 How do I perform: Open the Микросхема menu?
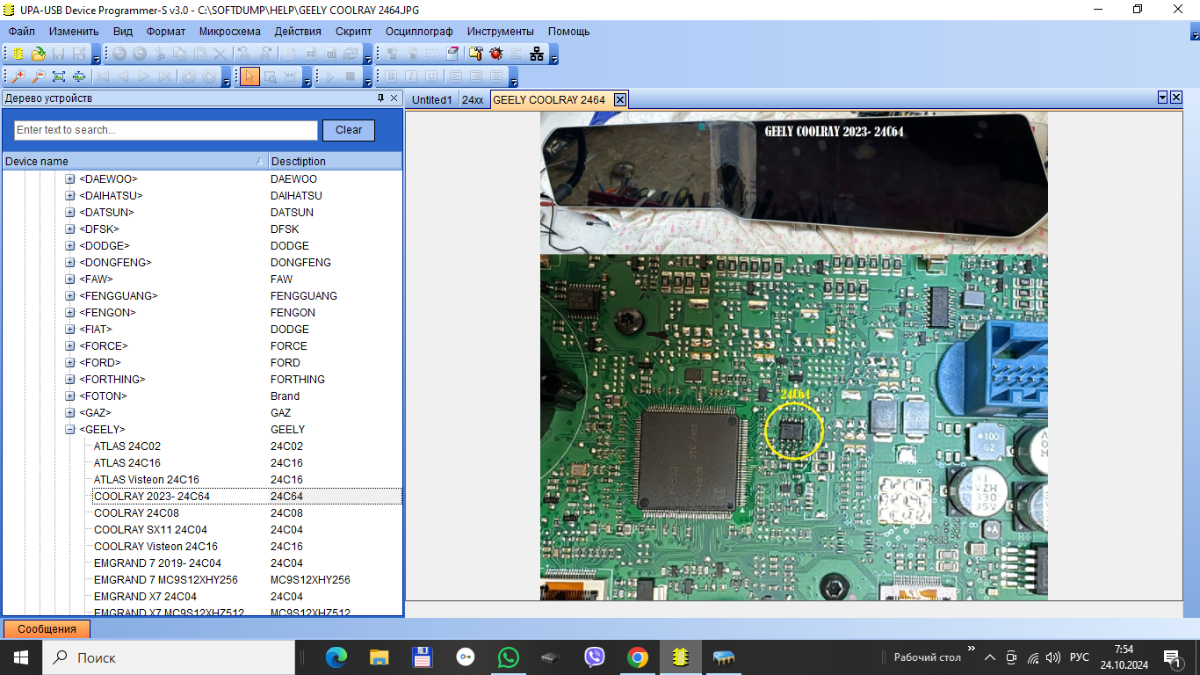tap(229, 31)
